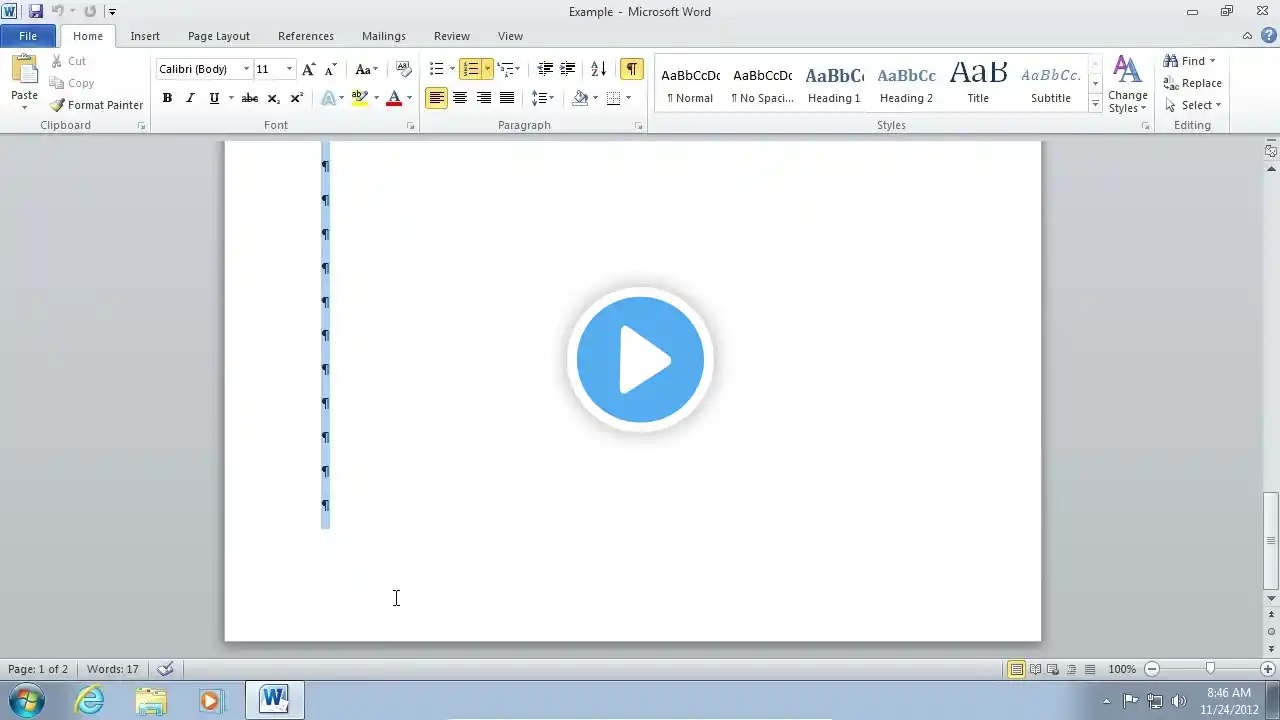The height and width of the screenshot is (720, 1280).
Task: Click the zoom slider handle
Action: click(x=1210, y=669)
